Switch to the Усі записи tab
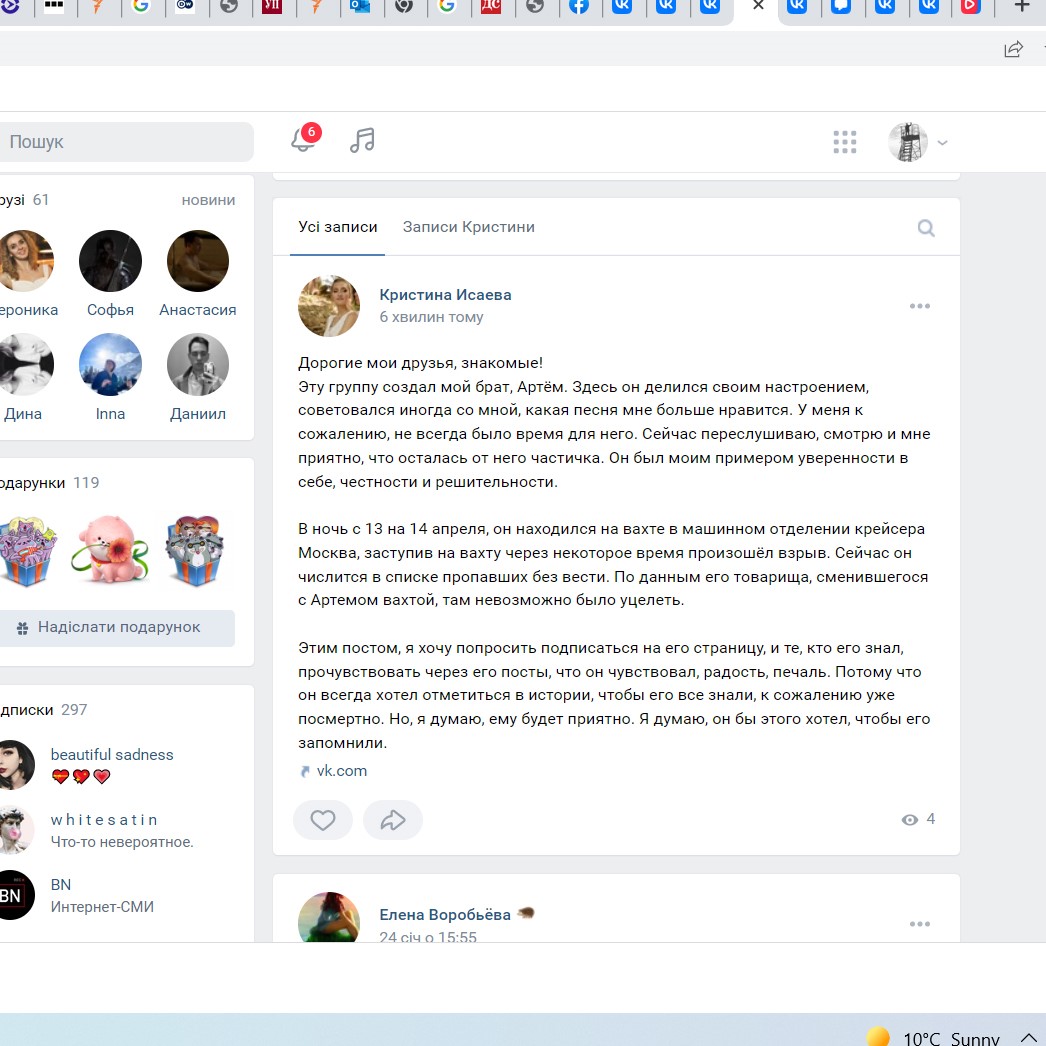 point(338,227)
